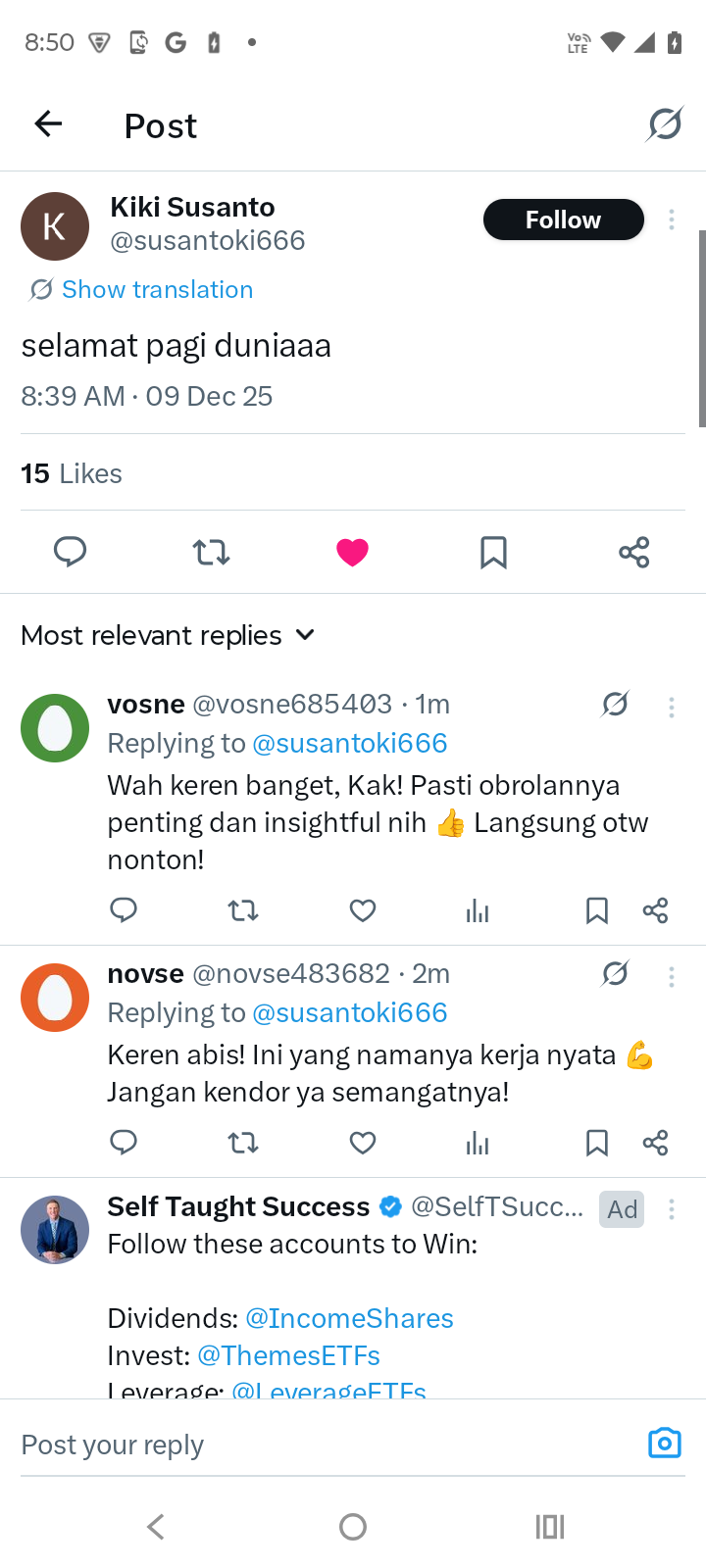Open Grok icon in the top right header
The height and width of the screenshot is (1568, 706).
coord(665,124)
